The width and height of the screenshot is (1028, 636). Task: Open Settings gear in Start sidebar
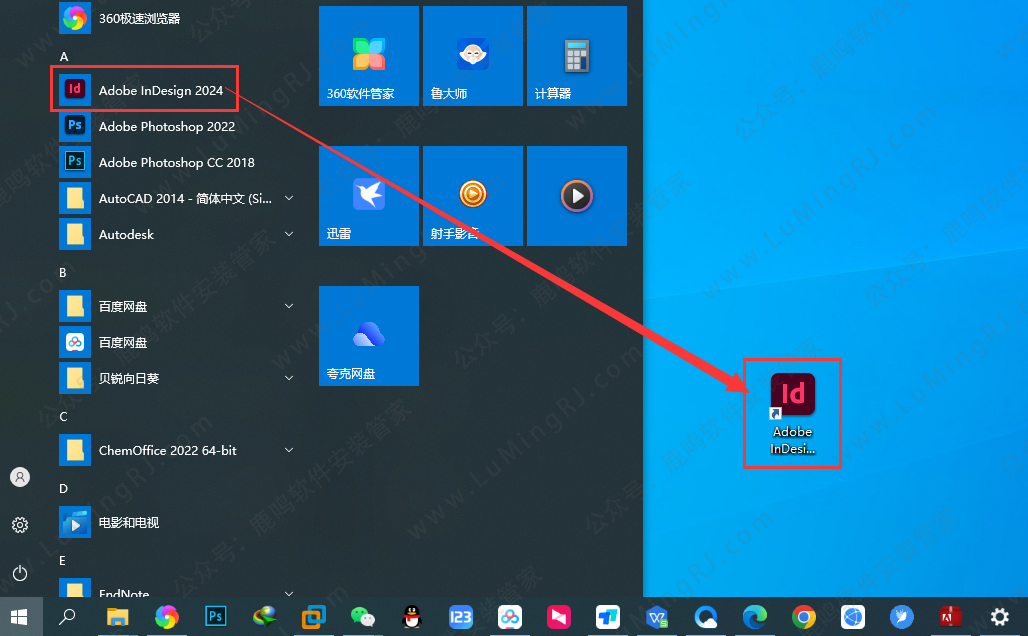20,525
